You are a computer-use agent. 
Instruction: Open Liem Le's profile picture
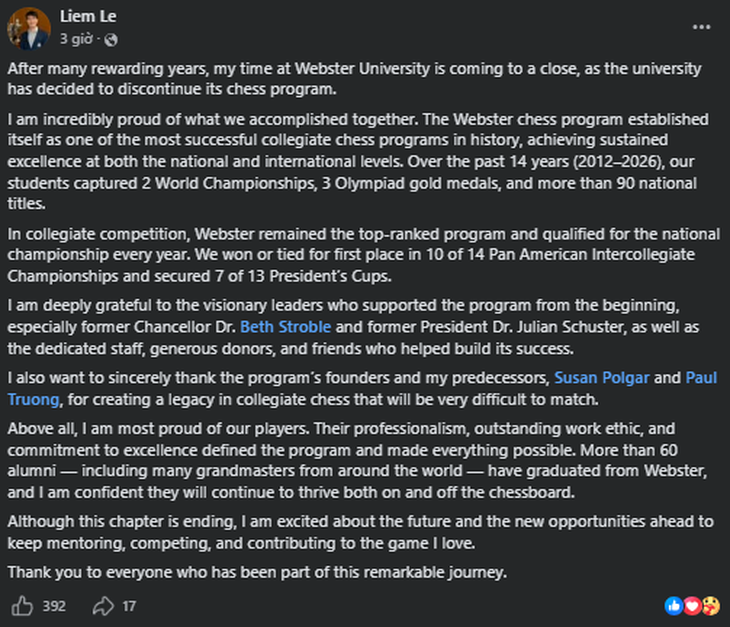pos(29,29)
